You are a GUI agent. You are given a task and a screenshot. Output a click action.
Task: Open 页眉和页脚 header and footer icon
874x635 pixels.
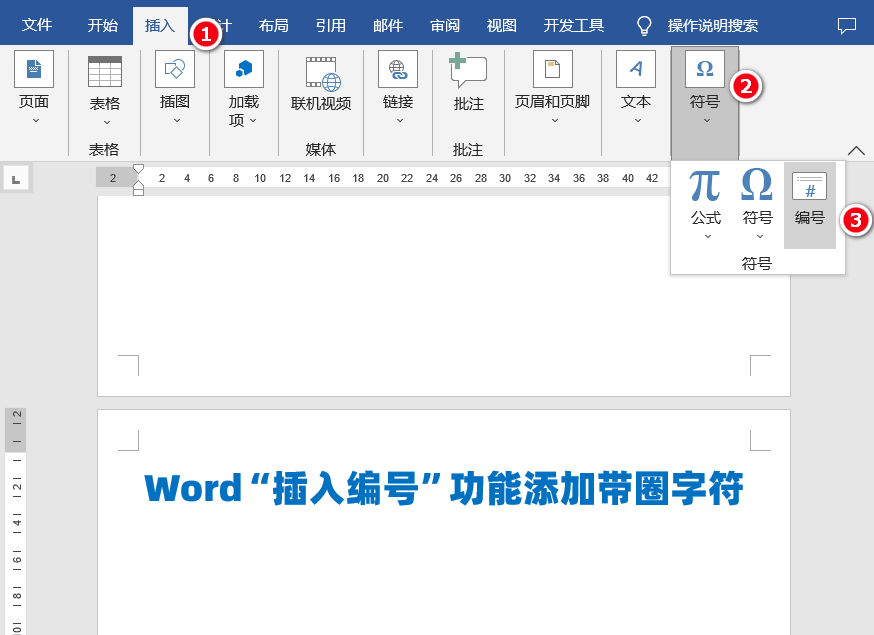(x=552, y=69)
